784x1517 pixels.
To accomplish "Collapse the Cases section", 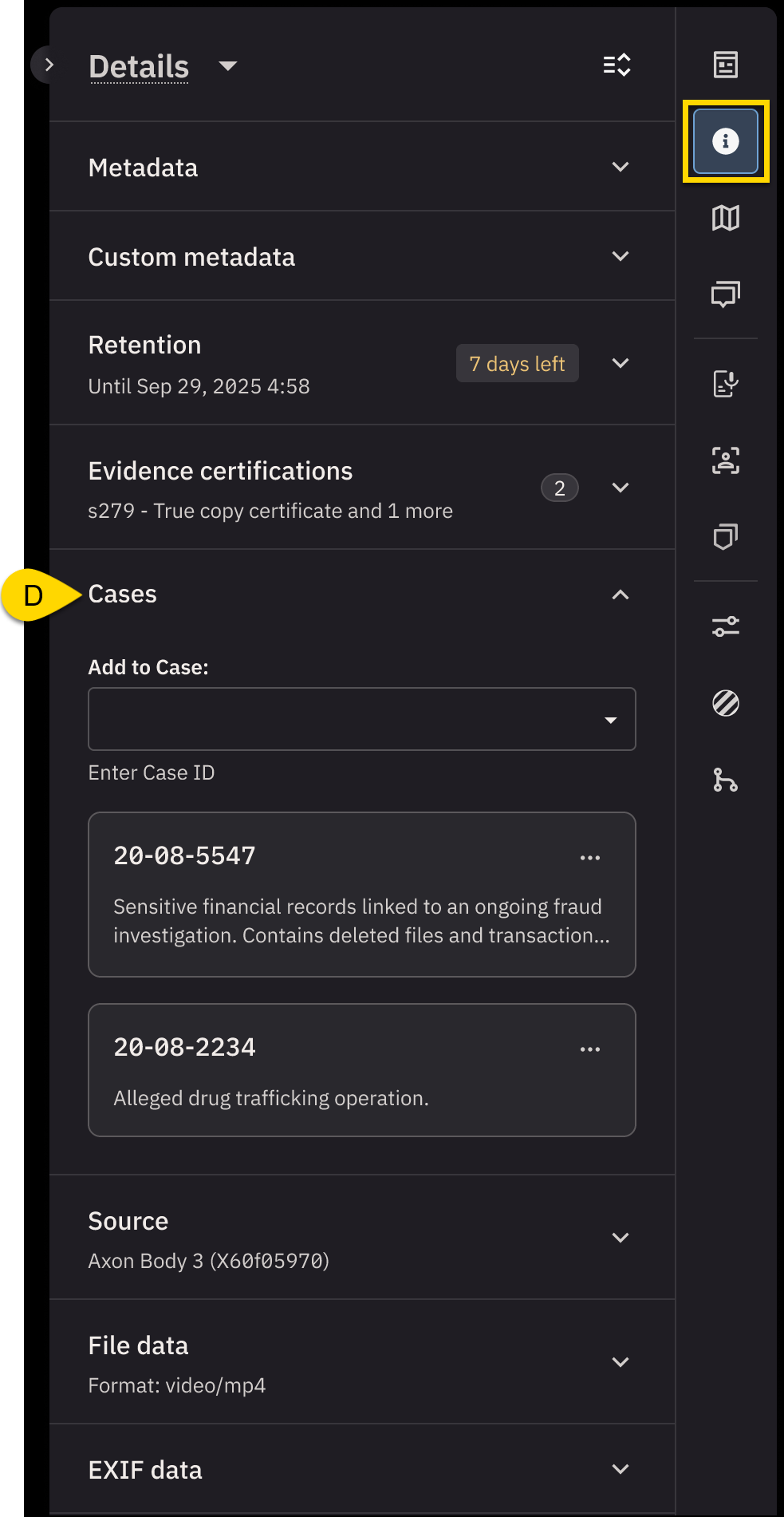I will click(x=620, y=595).
